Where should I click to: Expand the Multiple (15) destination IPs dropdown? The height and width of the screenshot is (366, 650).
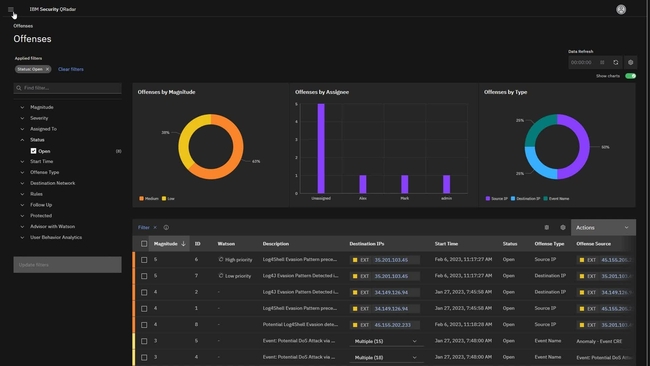click(385, 341)
